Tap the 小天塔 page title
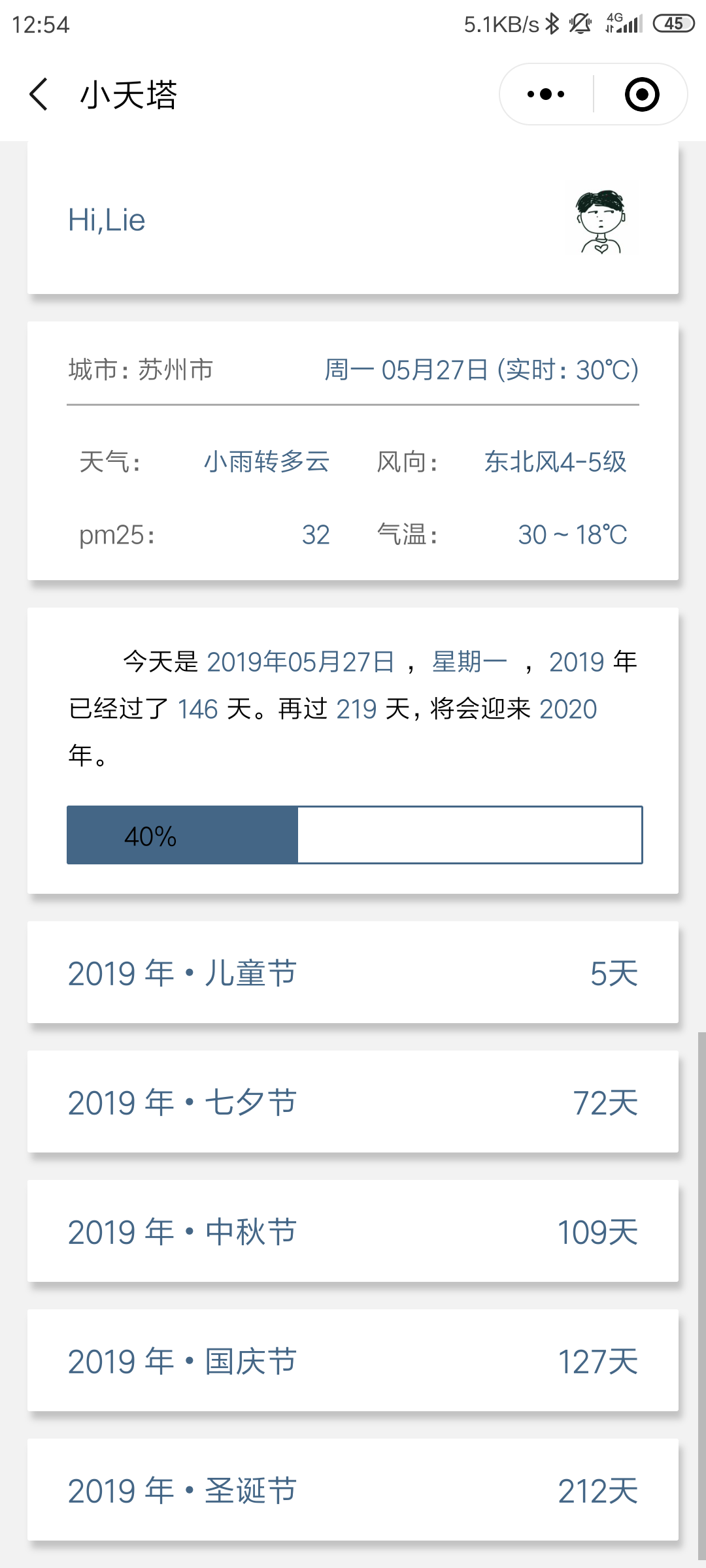 [128, 95]
